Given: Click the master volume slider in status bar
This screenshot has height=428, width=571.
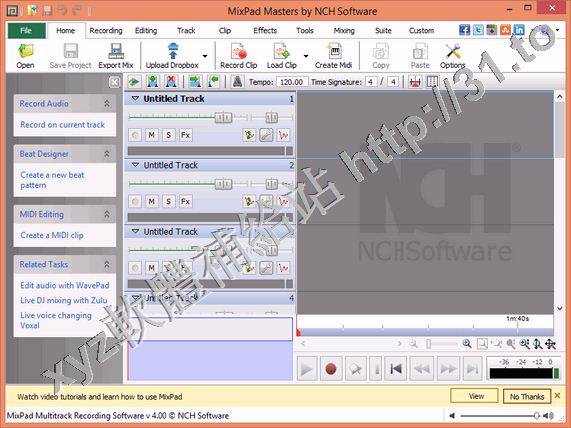Looking at the screenshot, I should coord(500,416).
